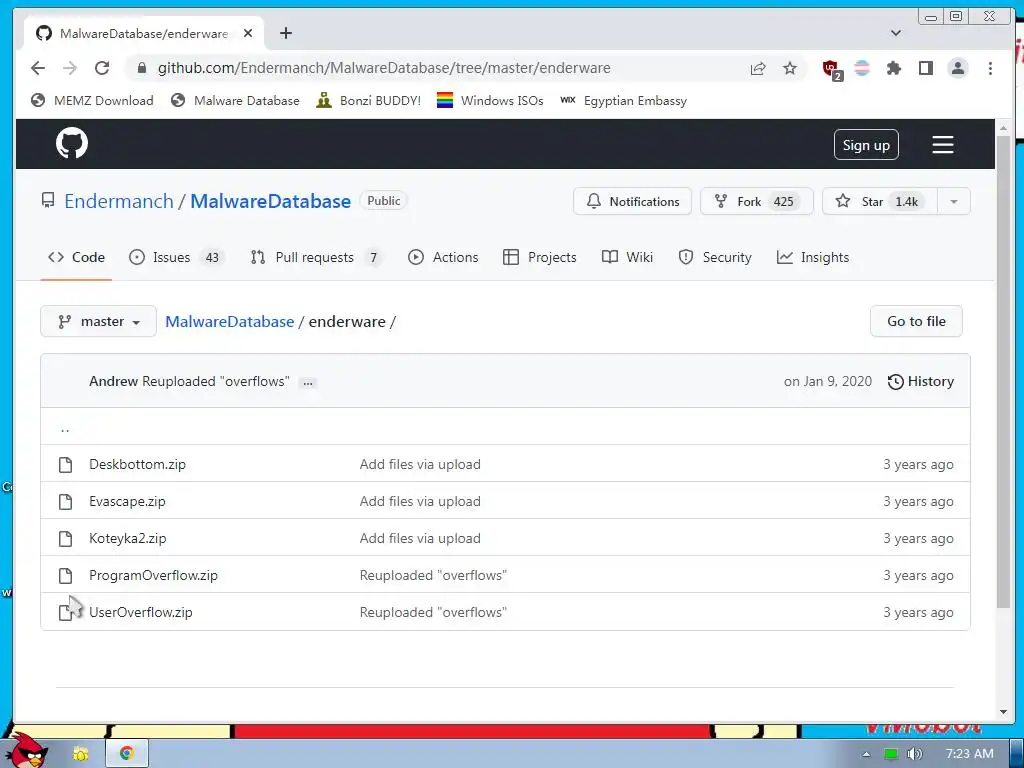Open the Extensions puzzle-piece icon
The width and height of the screenshot is (1024, 768).
click(893, 68)
